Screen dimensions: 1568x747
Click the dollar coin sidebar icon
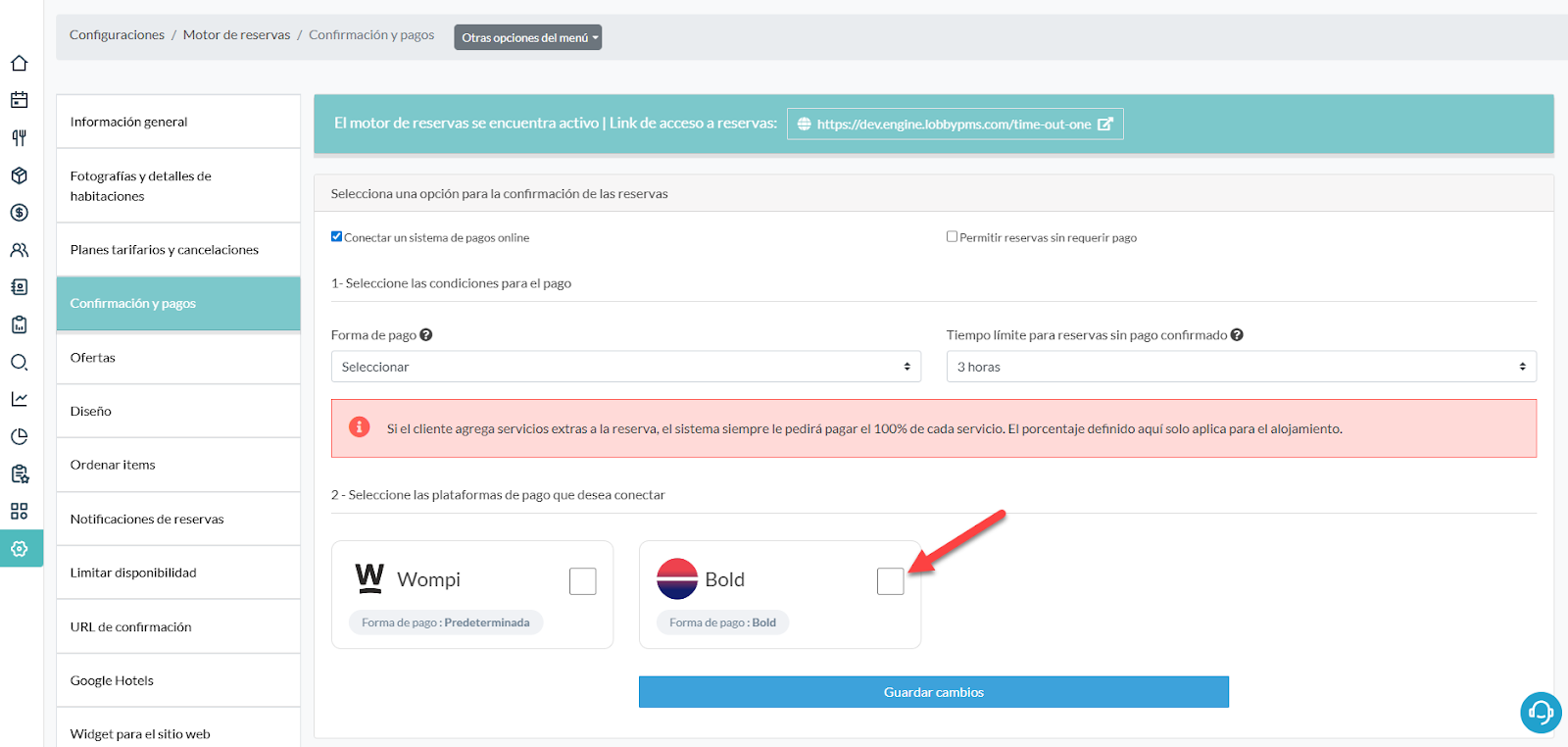[20, 213]
